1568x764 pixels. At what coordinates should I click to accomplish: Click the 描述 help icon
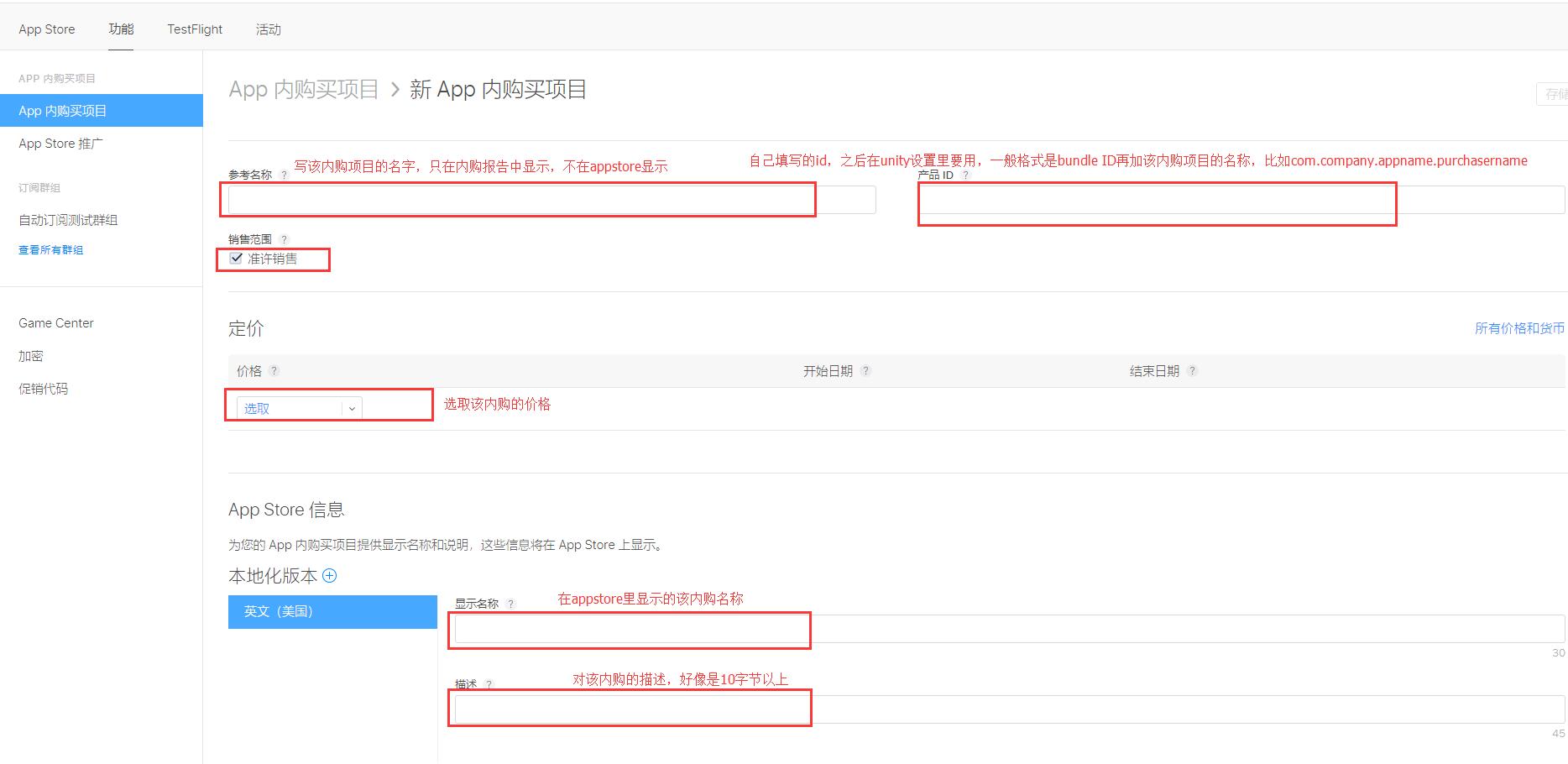click(x=489, y=683)
